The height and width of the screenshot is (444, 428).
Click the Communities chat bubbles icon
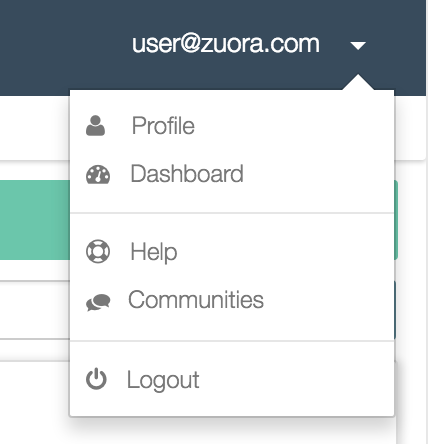click(98, 302)
